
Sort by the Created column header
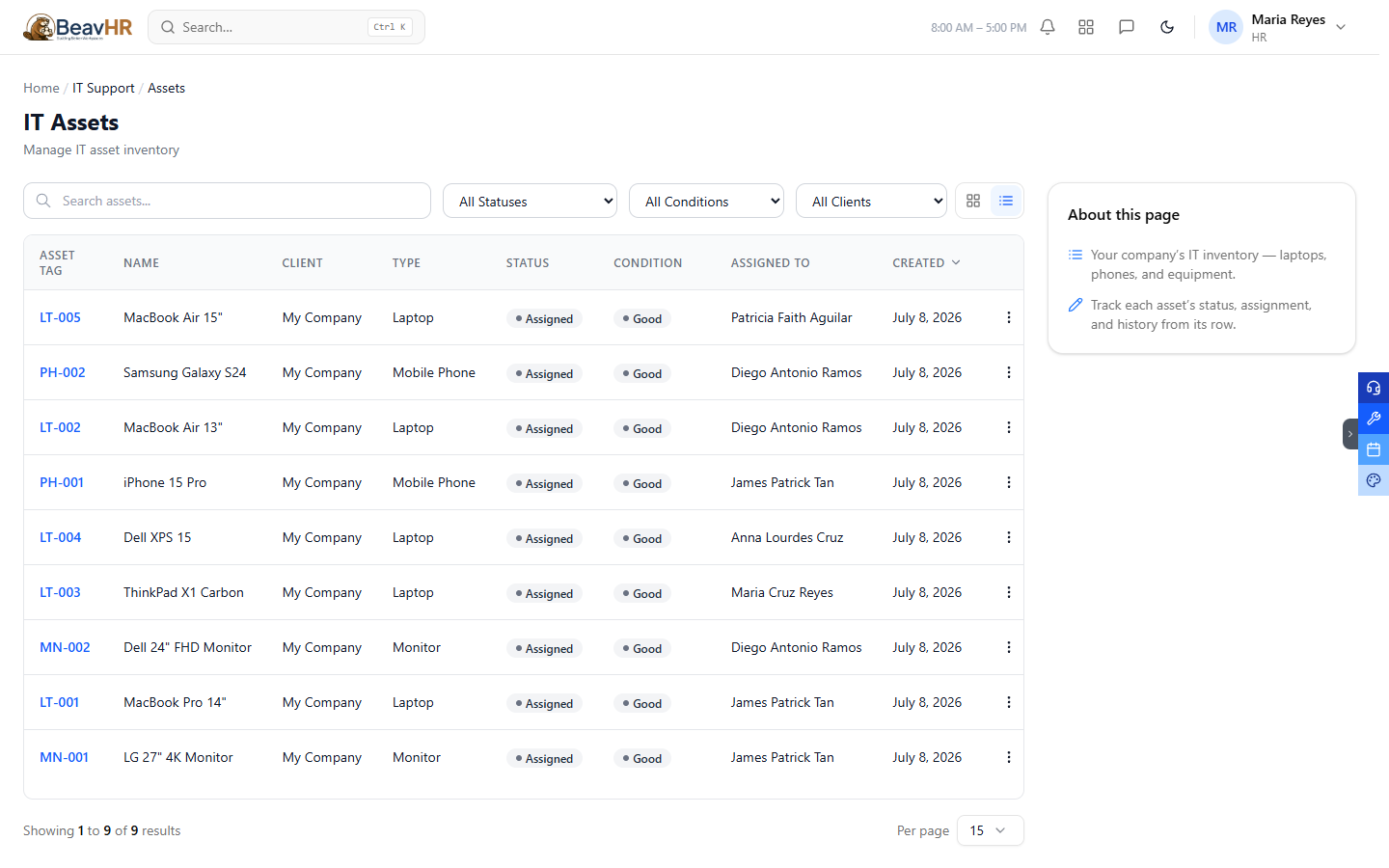click(926, 262)
